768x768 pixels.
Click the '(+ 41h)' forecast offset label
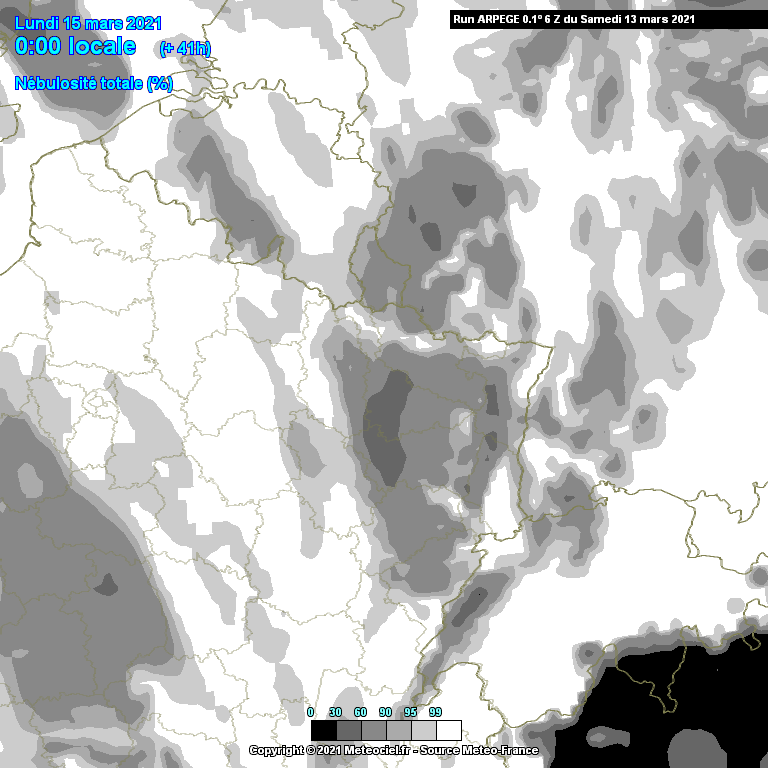(x=185, y=49)
